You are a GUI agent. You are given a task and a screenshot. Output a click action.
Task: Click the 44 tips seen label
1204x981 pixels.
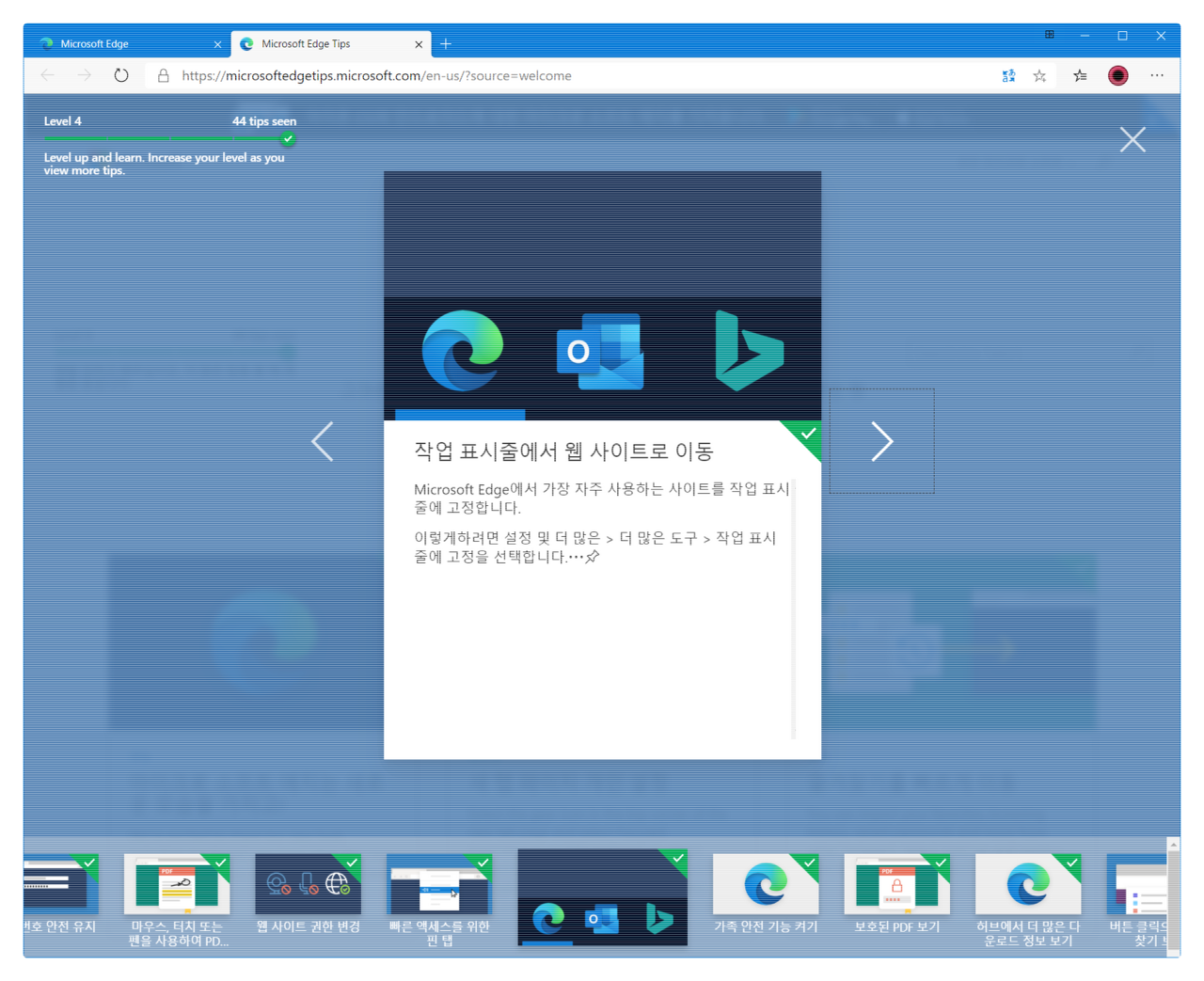point(264,121)
